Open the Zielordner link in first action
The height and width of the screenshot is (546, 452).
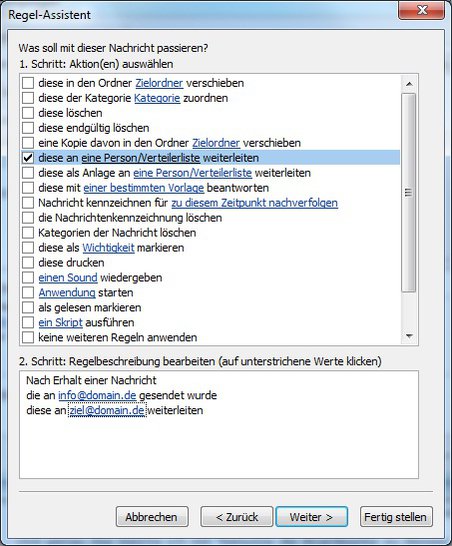click(x=159, y=83)
